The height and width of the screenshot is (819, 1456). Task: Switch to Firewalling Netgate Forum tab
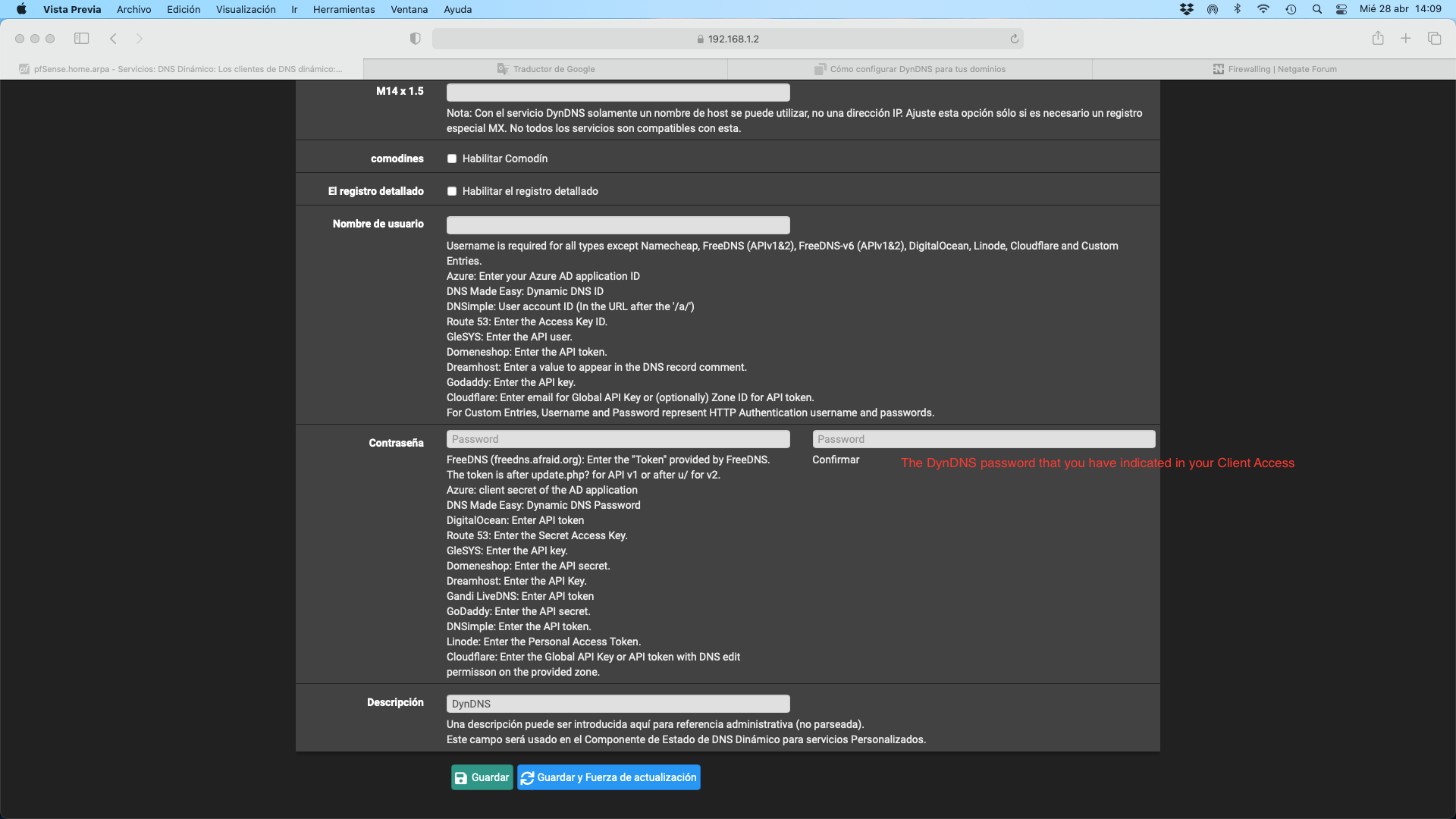[x=1274, y=69]
